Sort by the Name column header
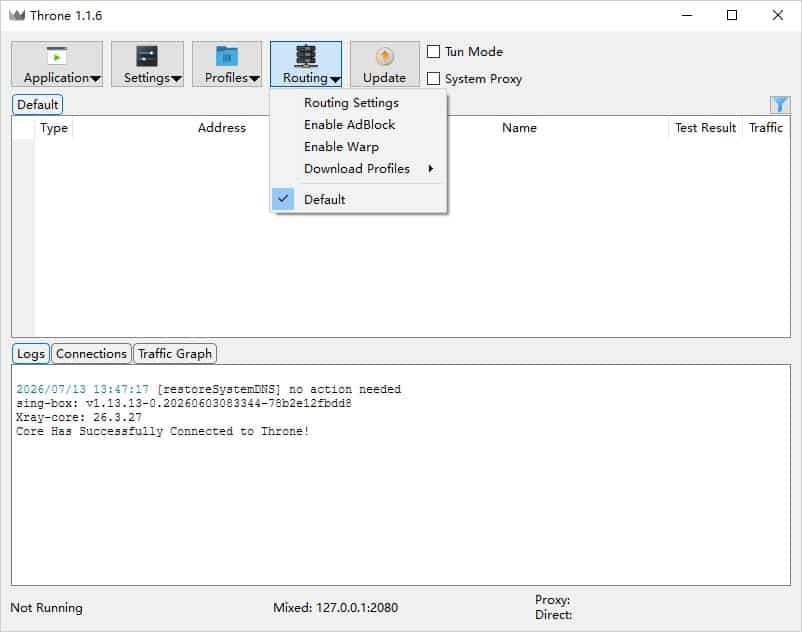The width and height of the screenshot is (802, 632). point(519,128)
